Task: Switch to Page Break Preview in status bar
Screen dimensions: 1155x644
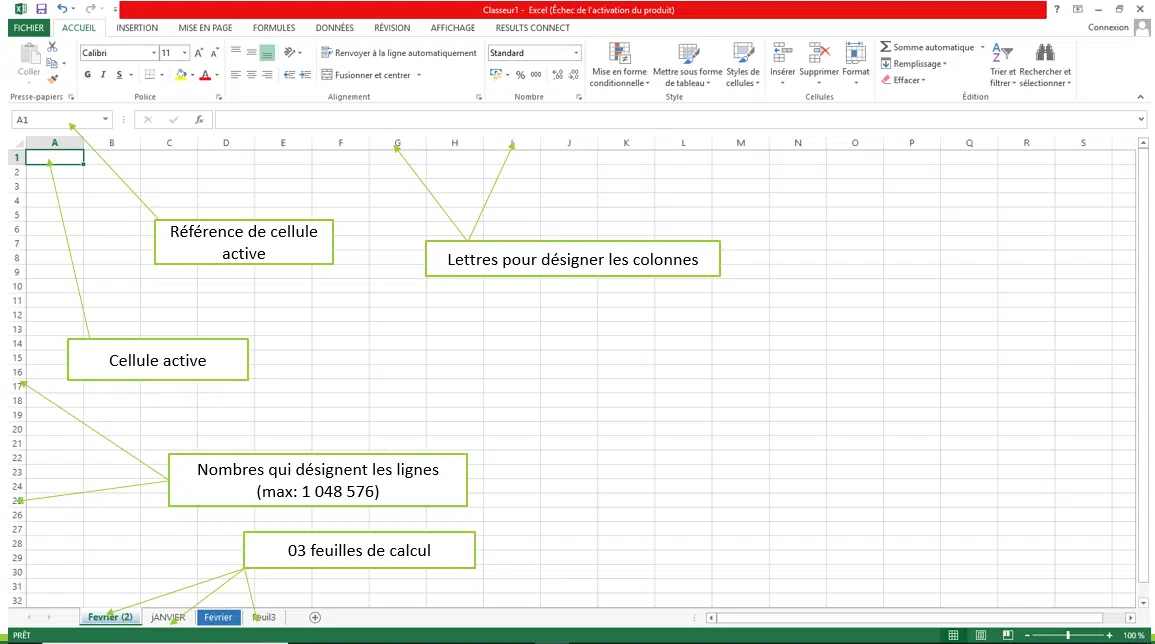Action: click(1008, 635)
